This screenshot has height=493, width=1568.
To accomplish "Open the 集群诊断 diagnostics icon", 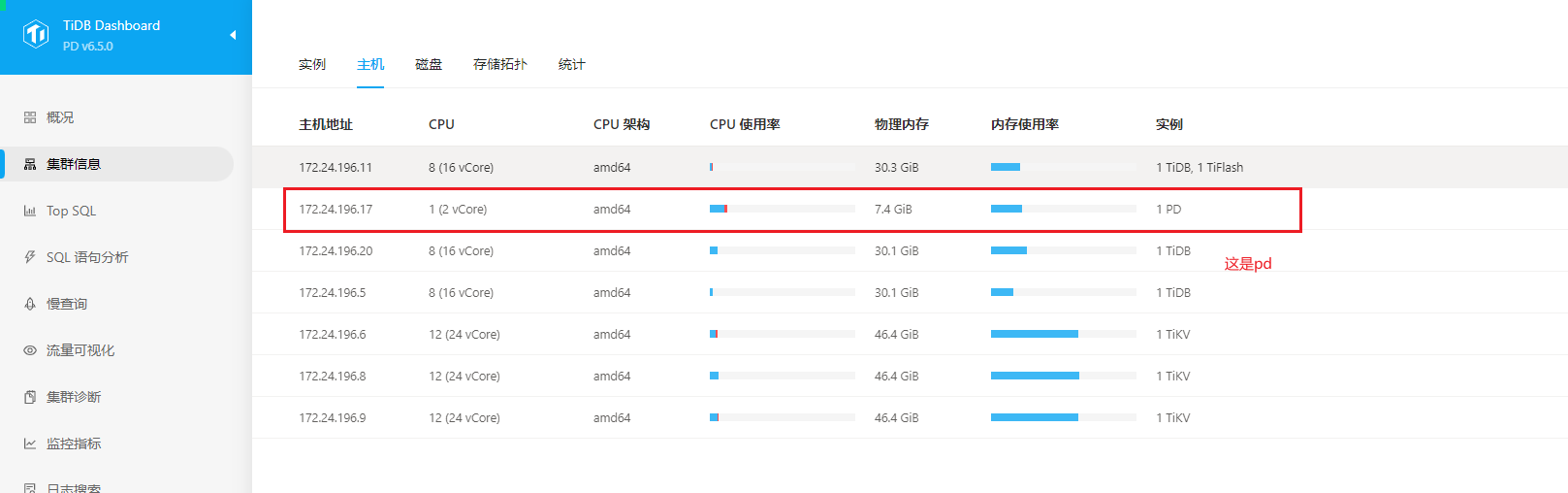I will 30,397.
